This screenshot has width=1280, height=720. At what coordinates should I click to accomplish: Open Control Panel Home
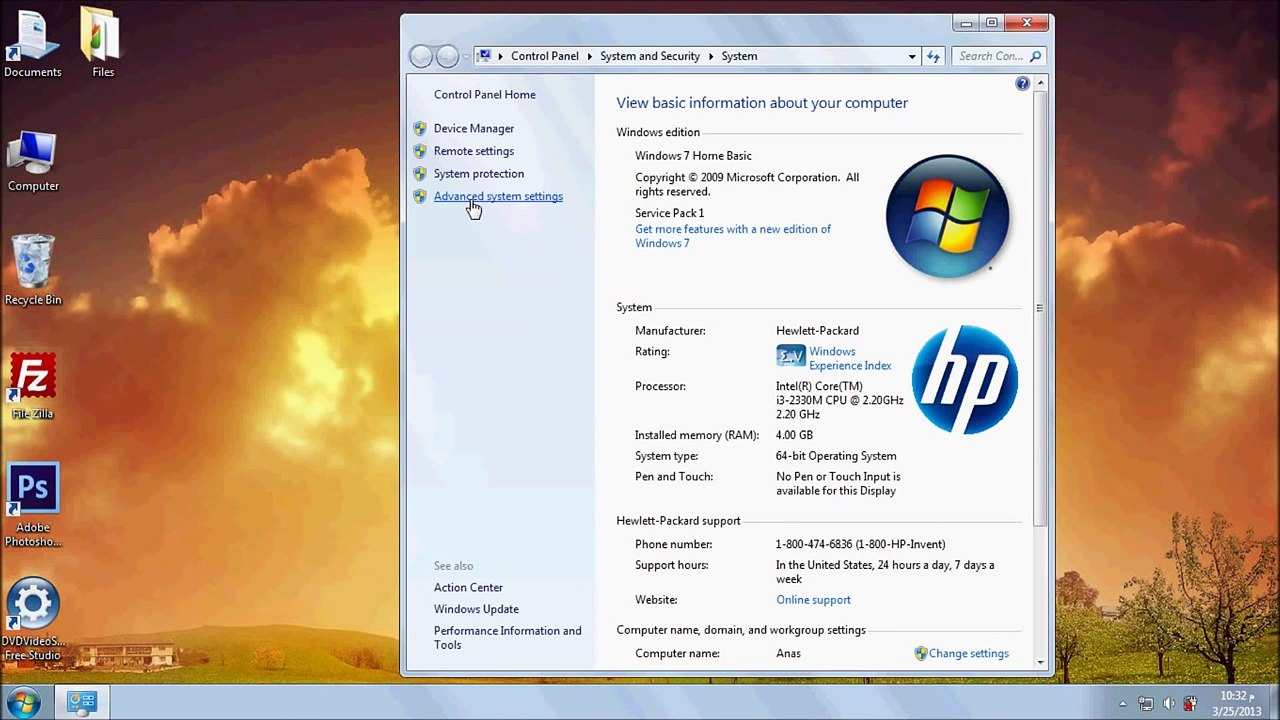coord(485,94)
